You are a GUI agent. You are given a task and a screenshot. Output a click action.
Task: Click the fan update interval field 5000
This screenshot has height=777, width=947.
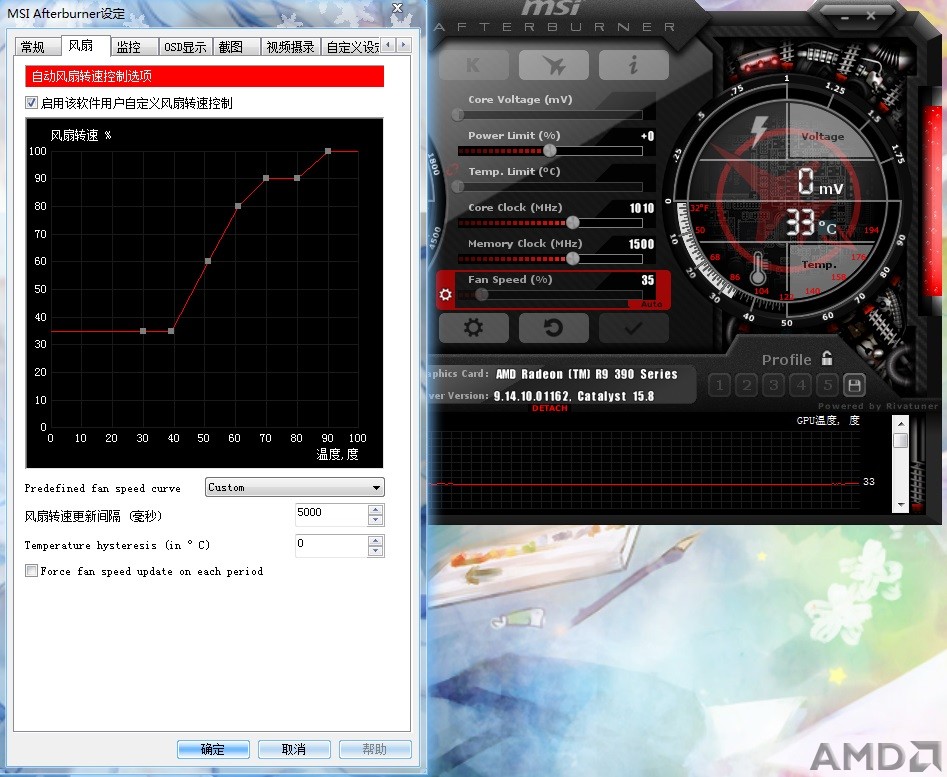(331, 514)
